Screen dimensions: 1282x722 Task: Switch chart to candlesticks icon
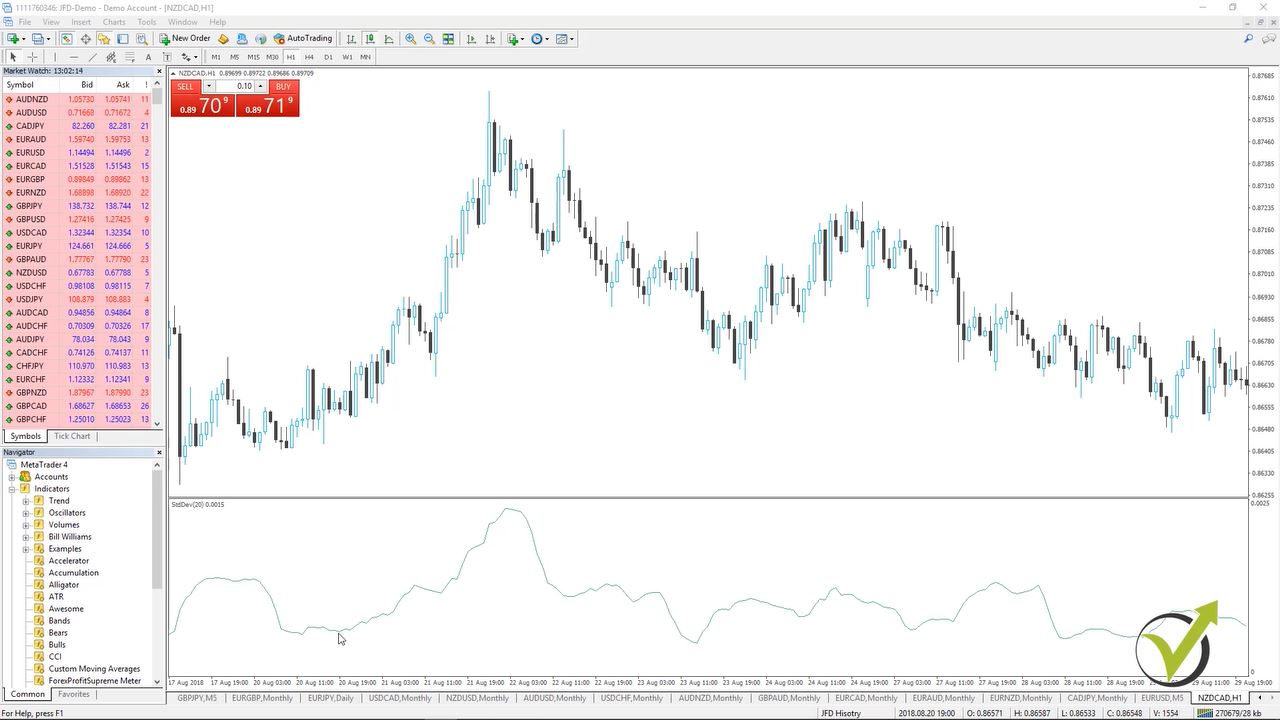coord(370,39)
